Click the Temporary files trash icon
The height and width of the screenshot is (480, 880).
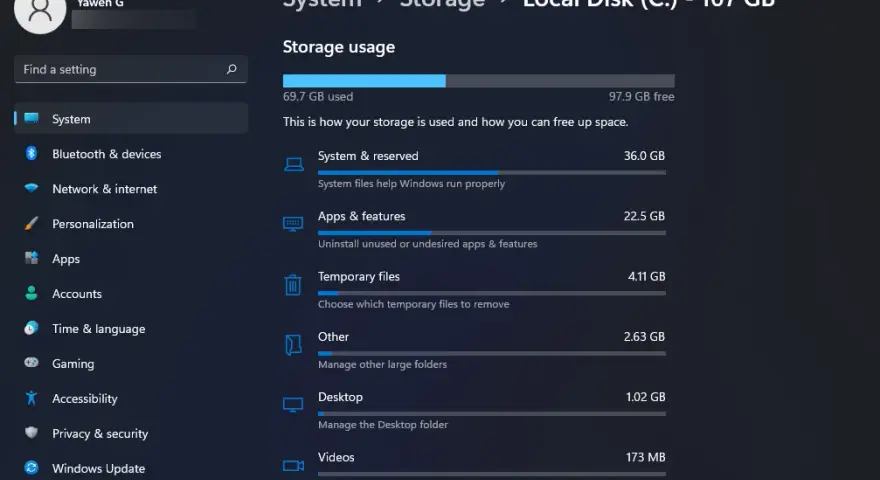pos(292,285)
